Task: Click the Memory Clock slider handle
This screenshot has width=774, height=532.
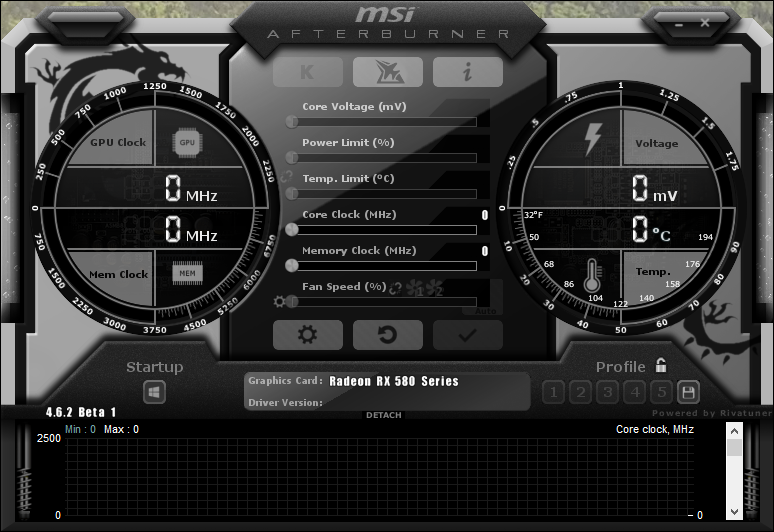Action: coord(292,266)
